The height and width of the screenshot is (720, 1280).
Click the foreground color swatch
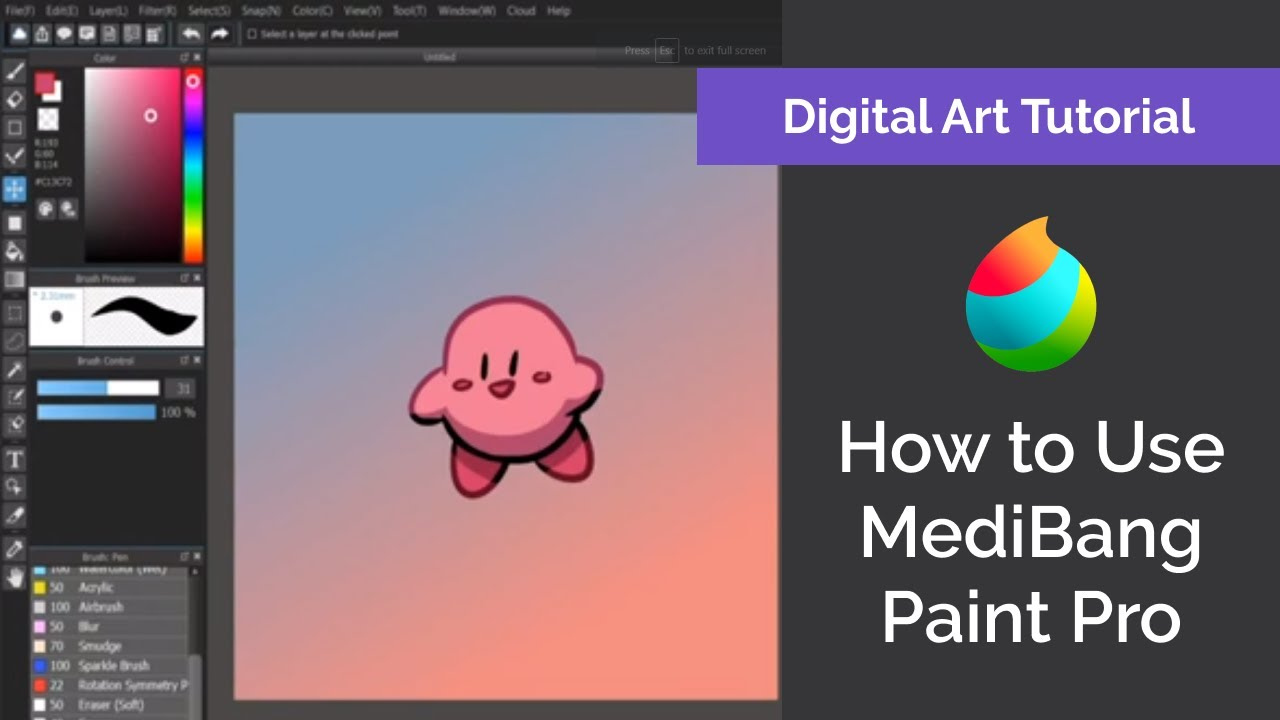(44, 83)
